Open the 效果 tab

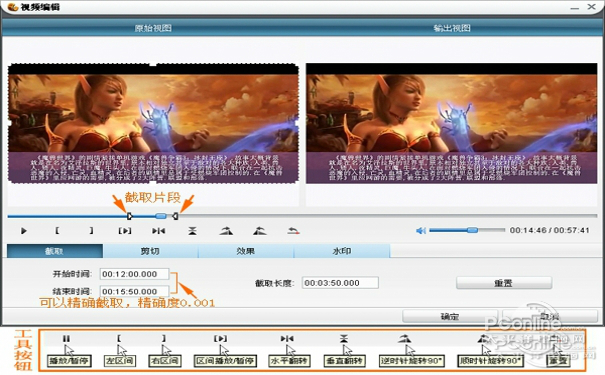tap(246, 251)
